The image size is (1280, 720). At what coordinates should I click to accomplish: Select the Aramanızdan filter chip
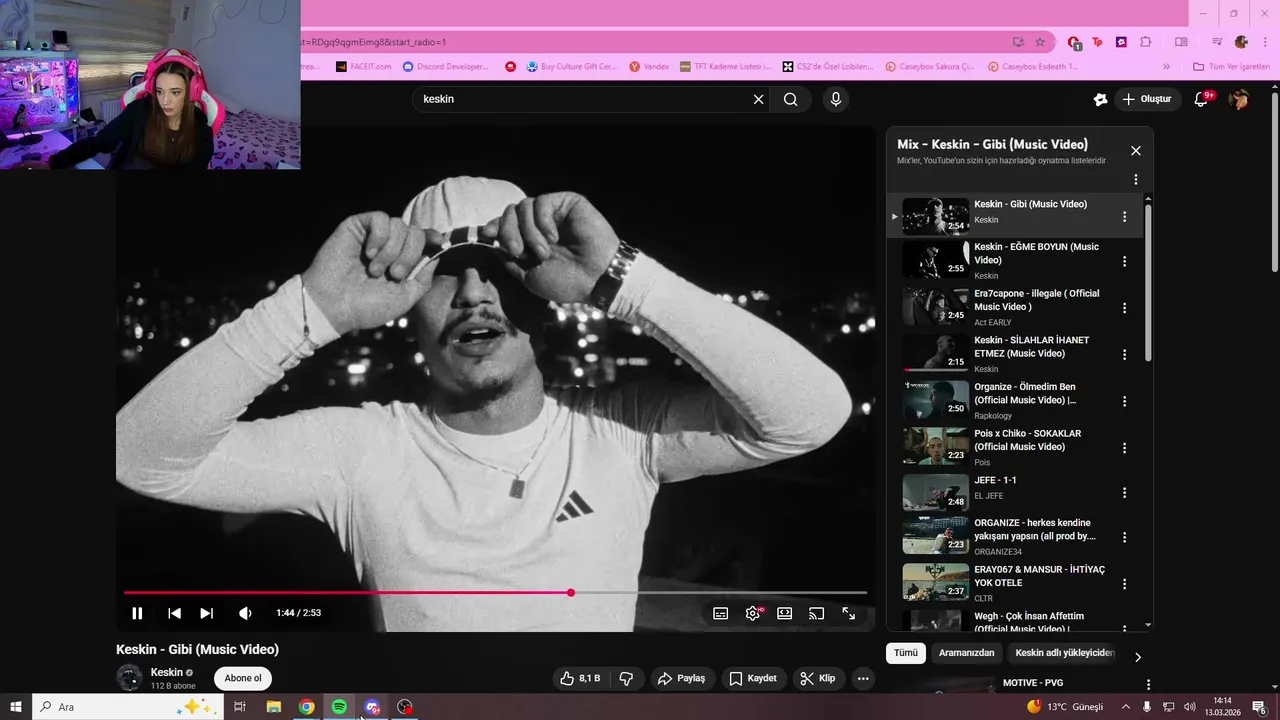(967, 653)
